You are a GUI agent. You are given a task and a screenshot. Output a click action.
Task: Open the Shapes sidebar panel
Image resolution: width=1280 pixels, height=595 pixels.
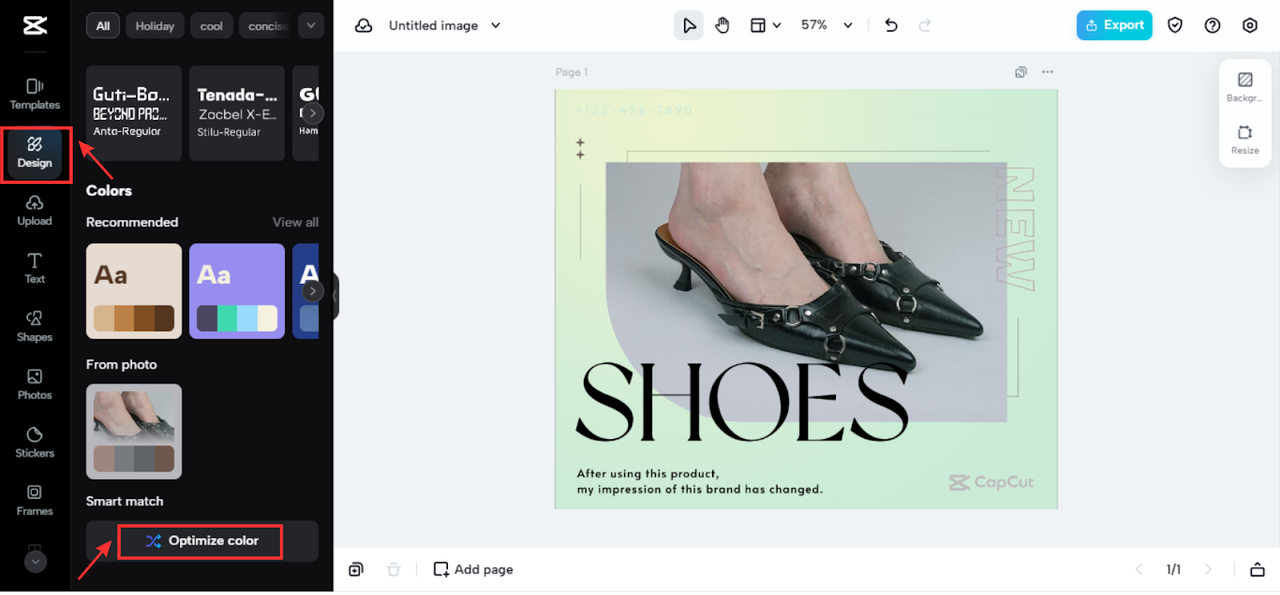35,327
